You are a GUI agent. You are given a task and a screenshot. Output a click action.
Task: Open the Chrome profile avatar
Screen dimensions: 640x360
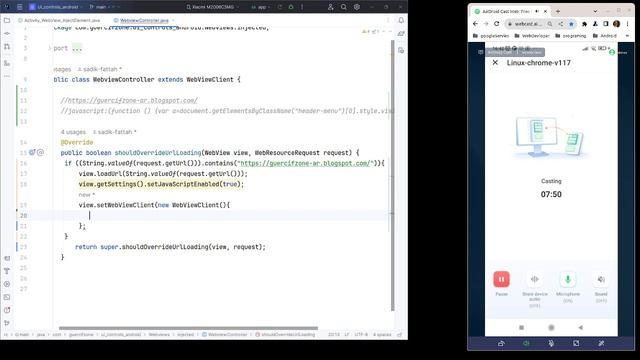(x=616, y=24)
